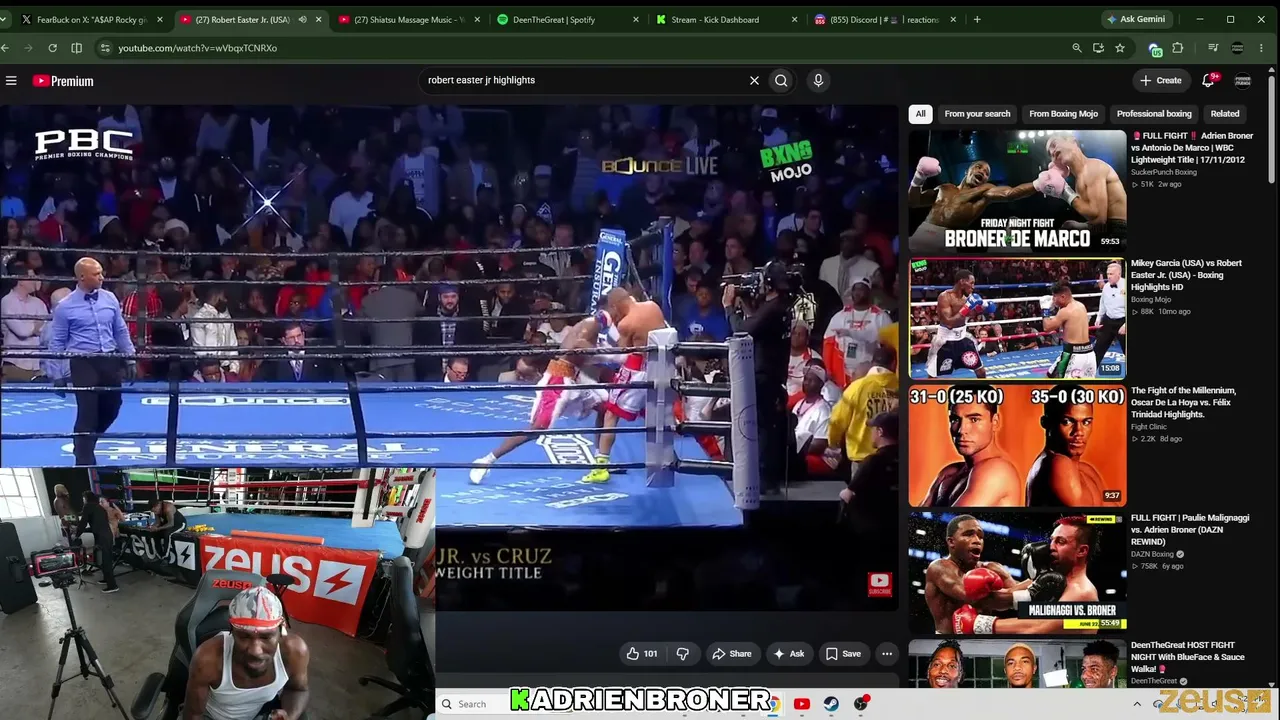
Task: Reload the current page
Action: 52,48
